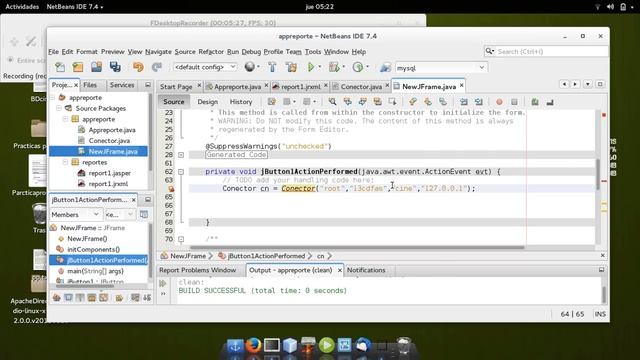Open the Tools menu
Image resolution: width=640 pixels, height=360 pixels.
pyautogui.click(x=313, y=52)
